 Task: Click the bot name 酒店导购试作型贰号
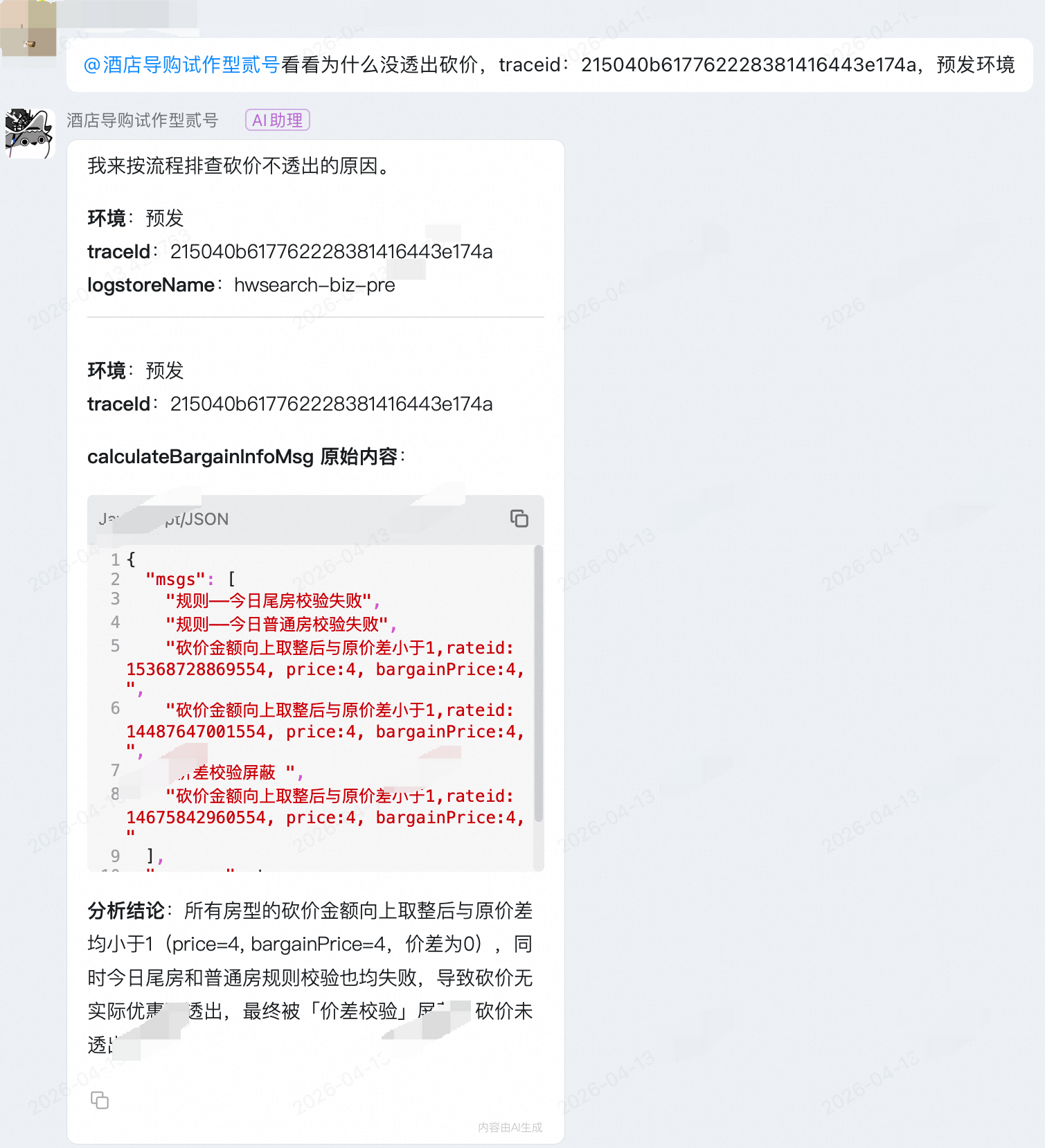pyautogui.click(x=142, y=120)
